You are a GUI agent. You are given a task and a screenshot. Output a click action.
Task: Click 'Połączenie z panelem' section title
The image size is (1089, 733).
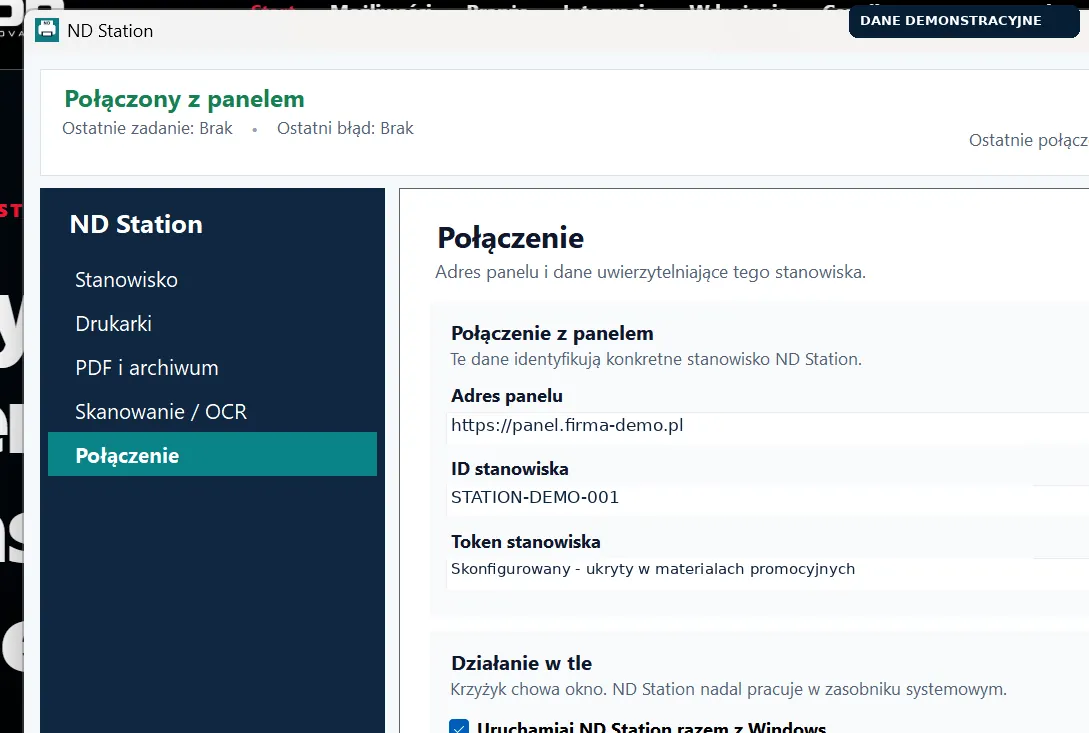click(552, 333)
